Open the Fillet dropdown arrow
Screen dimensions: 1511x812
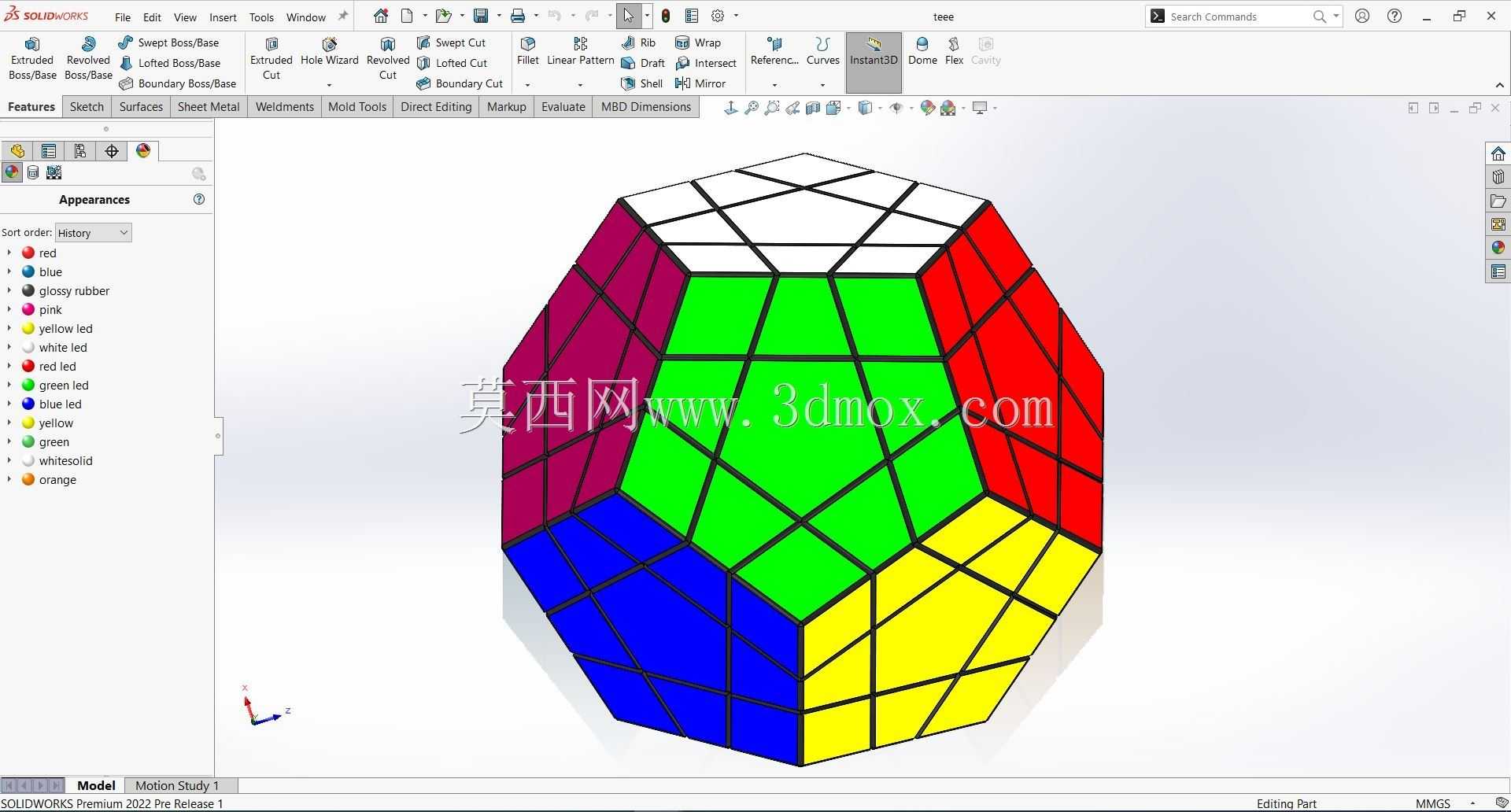[528, 84]
